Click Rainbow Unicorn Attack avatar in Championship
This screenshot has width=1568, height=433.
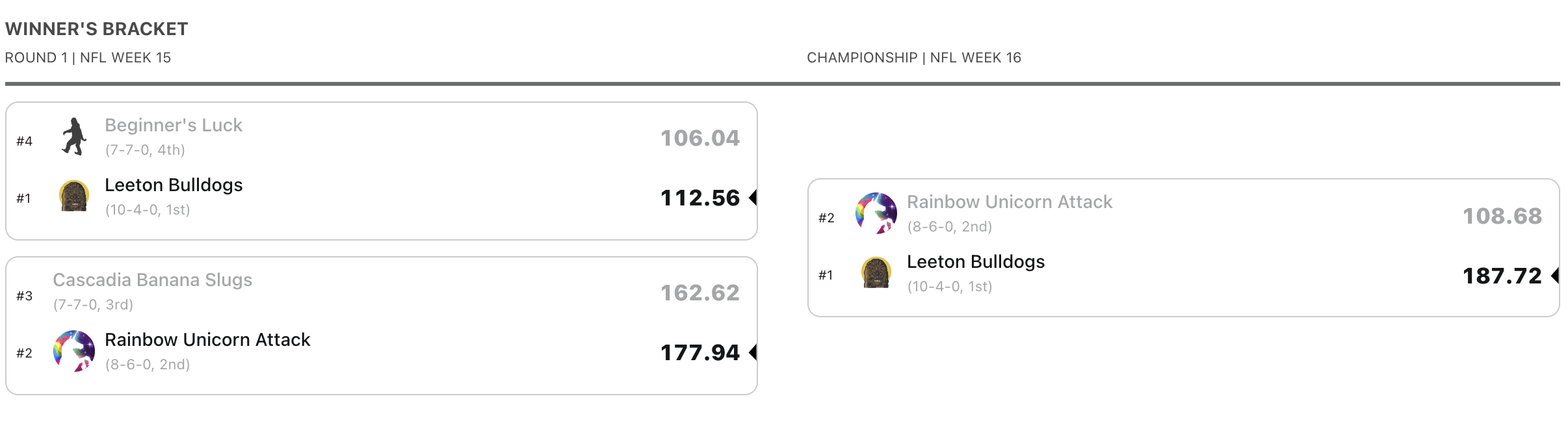coord(876,213)
